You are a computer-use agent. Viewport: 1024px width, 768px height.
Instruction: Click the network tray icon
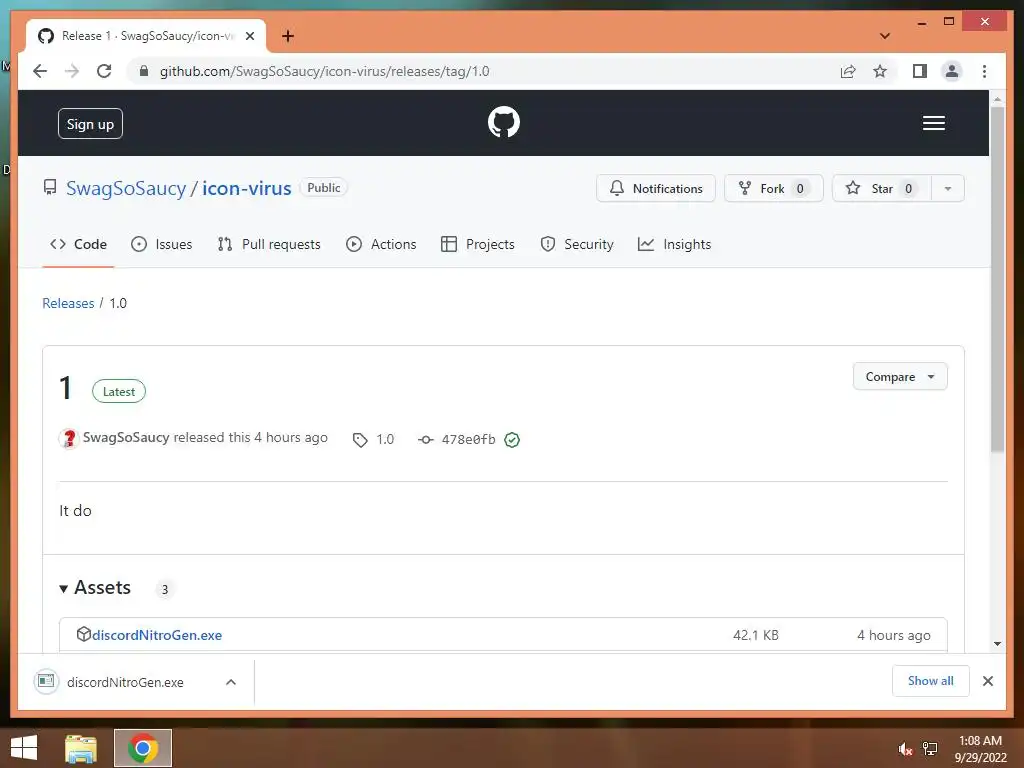(930, 749)
